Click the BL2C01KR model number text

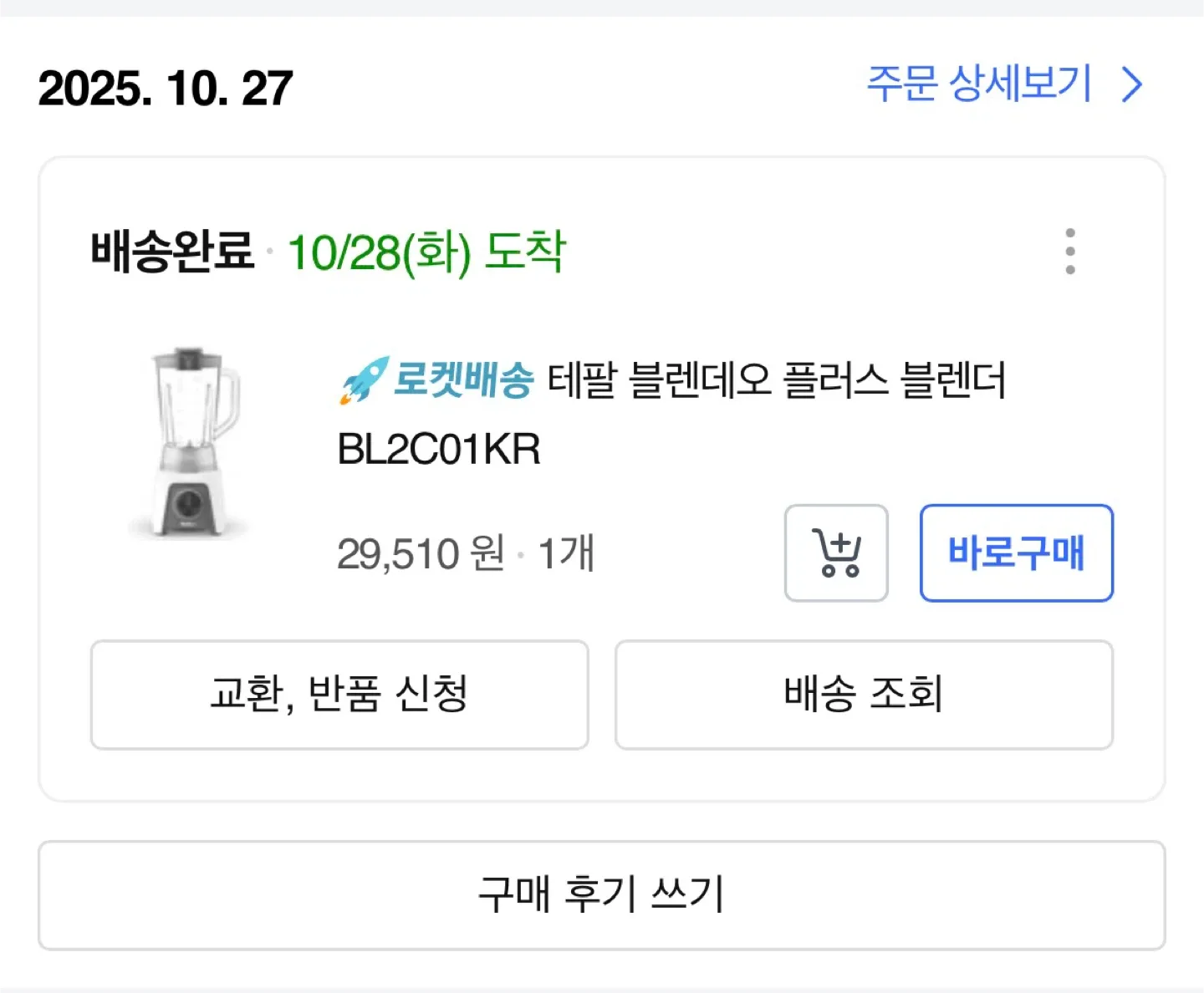point(439,450)
